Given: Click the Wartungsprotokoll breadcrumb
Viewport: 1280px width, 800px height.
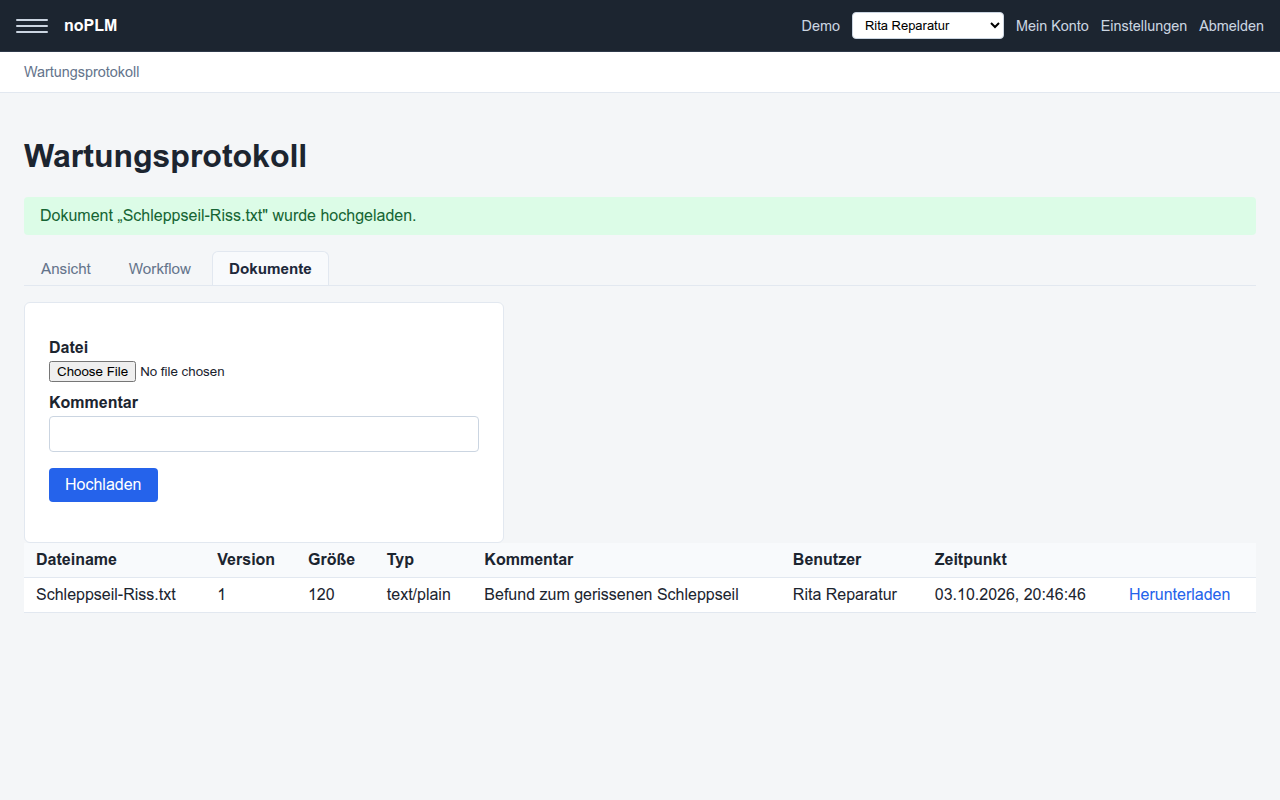Looking at the screenshot, I should [x=82, y=72].
